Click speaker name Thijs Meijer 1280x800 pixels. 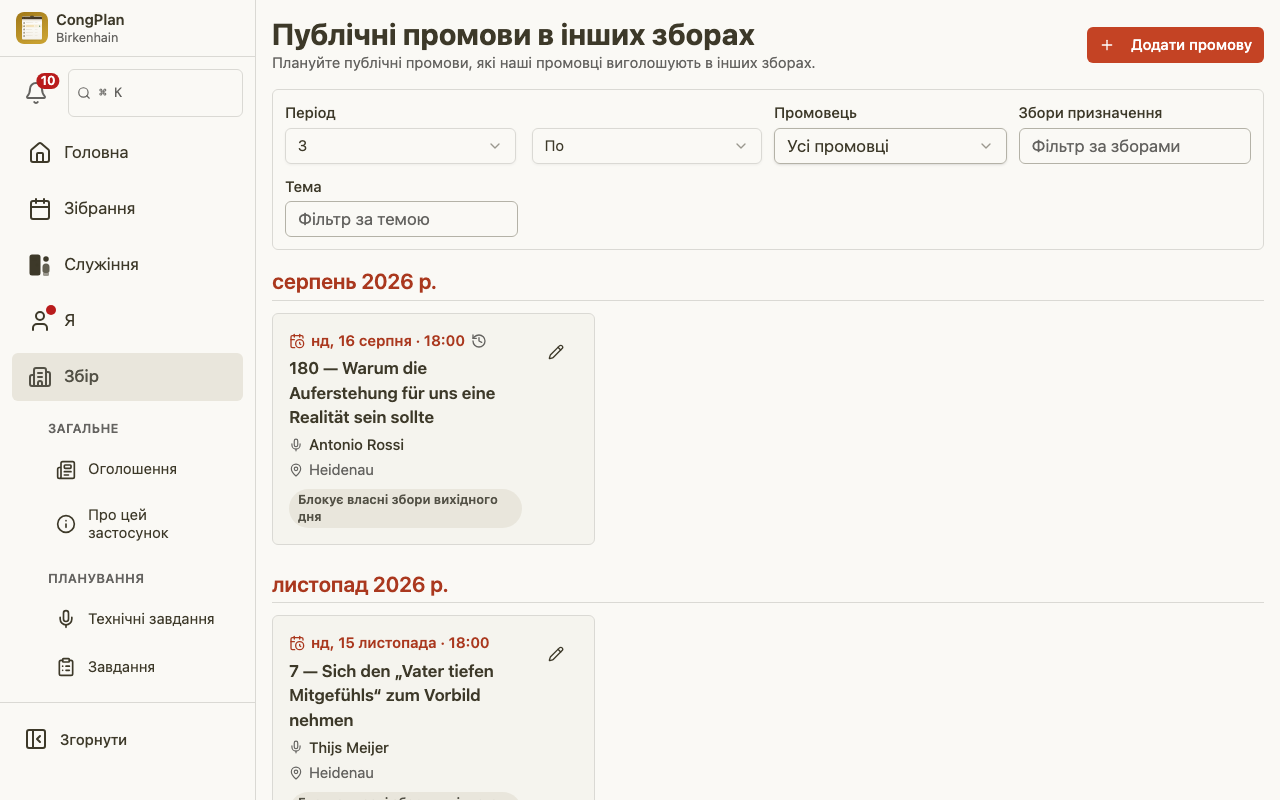point(349,748)
